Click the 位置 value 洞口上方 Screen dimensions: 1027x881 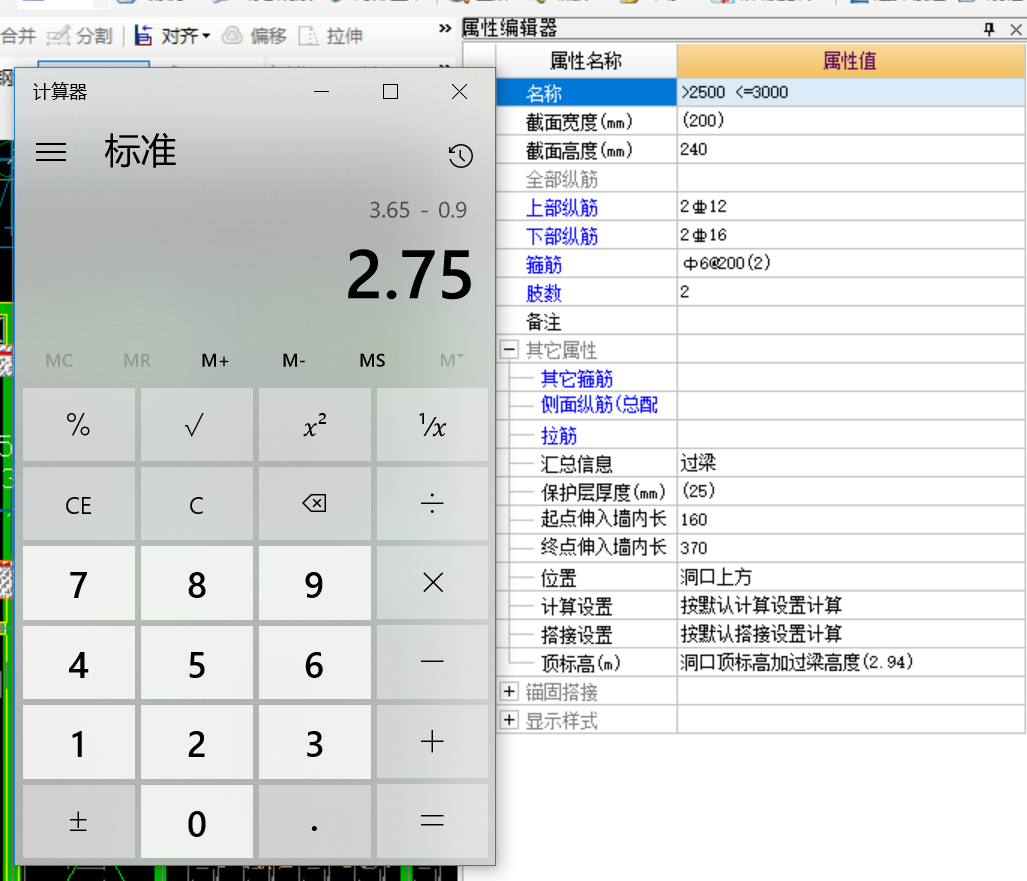(851, 576)
